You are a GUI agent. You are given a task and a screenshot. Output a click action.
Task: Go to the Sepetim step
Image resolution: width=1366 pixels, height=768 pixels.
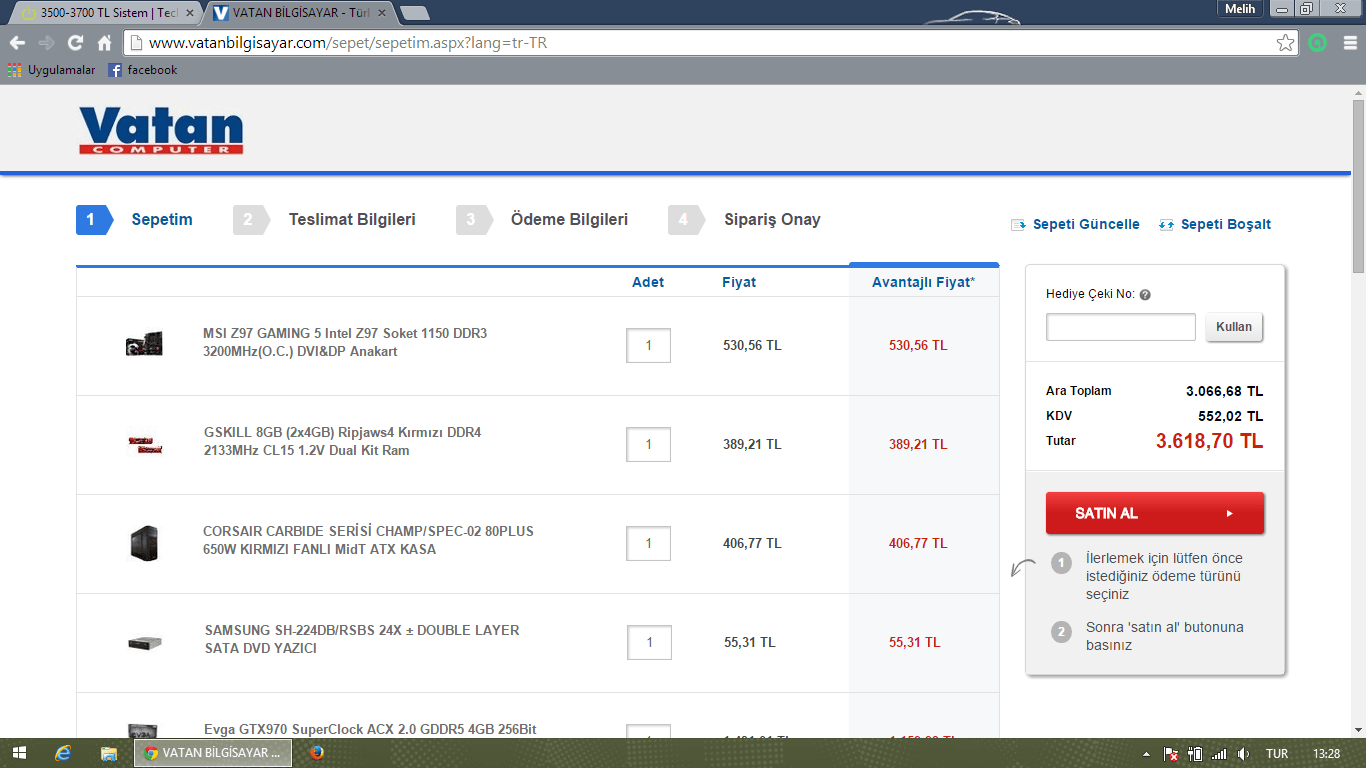click(135, 220)
